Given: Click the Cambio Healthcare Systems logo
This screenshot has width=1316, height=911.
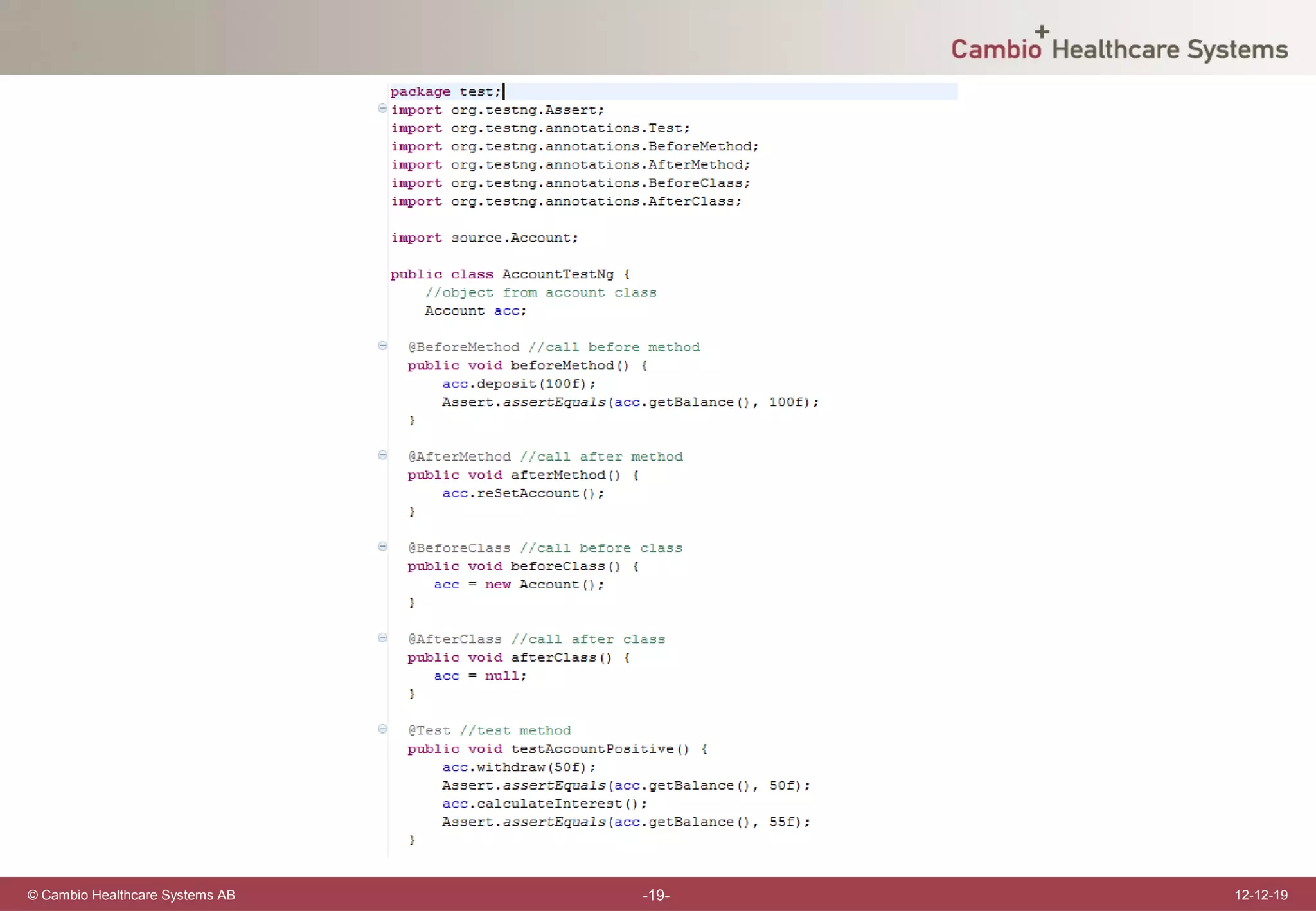Looking at the screenshot, I should click(1119, 49).
